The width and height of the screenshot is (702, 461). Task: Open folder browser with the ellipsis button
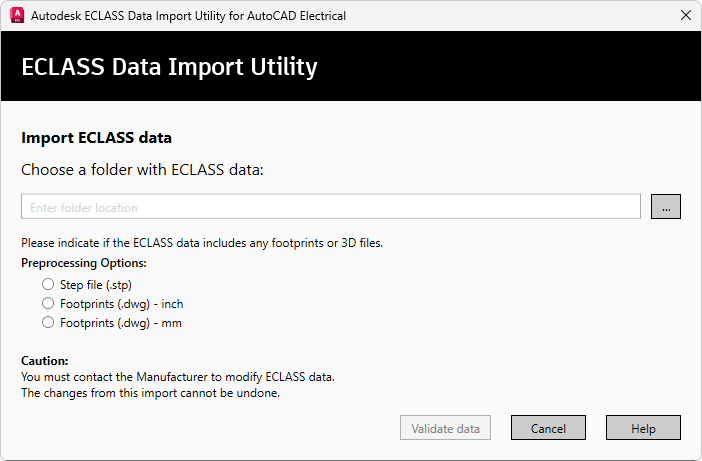(x=666, y=207)
